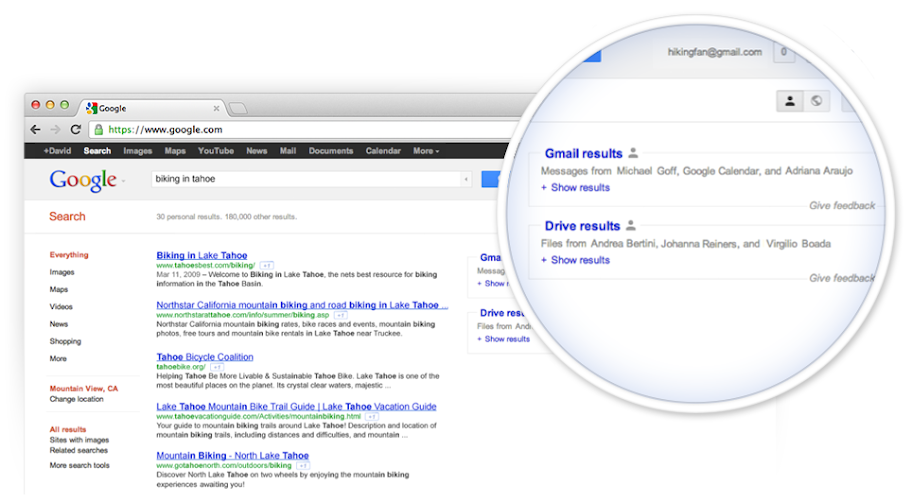The height and width of the screenshot is (503, 912).
Task: Open the More dropdown in black bar
Action: (425, 151)
